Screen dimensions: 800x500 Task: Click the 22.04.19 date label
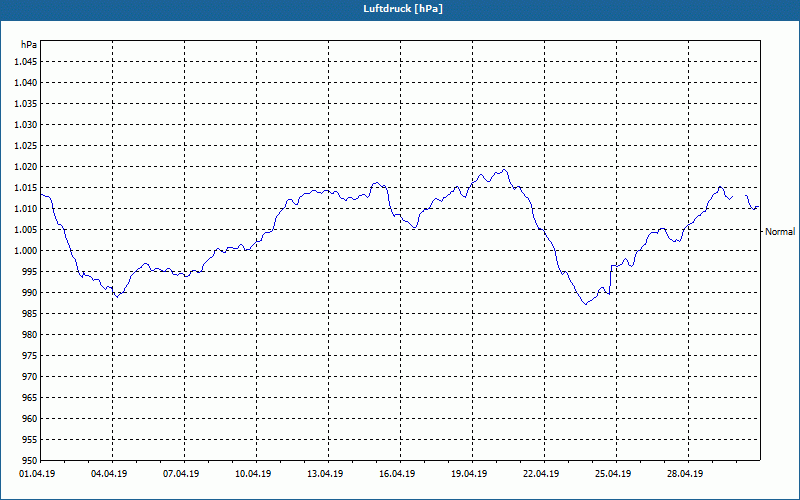click(x=541, y=474)
